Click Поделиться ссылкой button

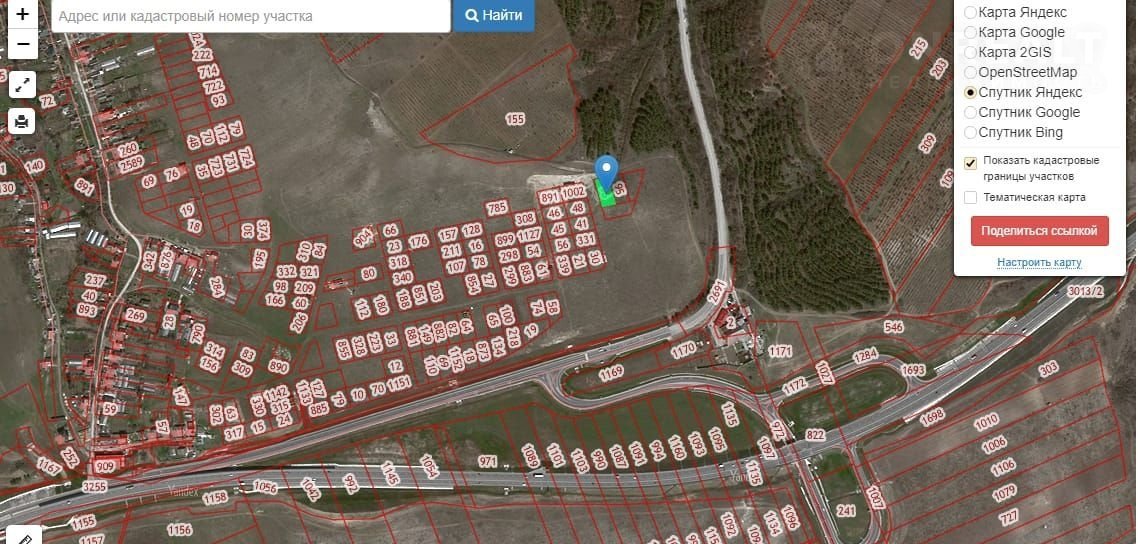tap(1039, 231)
